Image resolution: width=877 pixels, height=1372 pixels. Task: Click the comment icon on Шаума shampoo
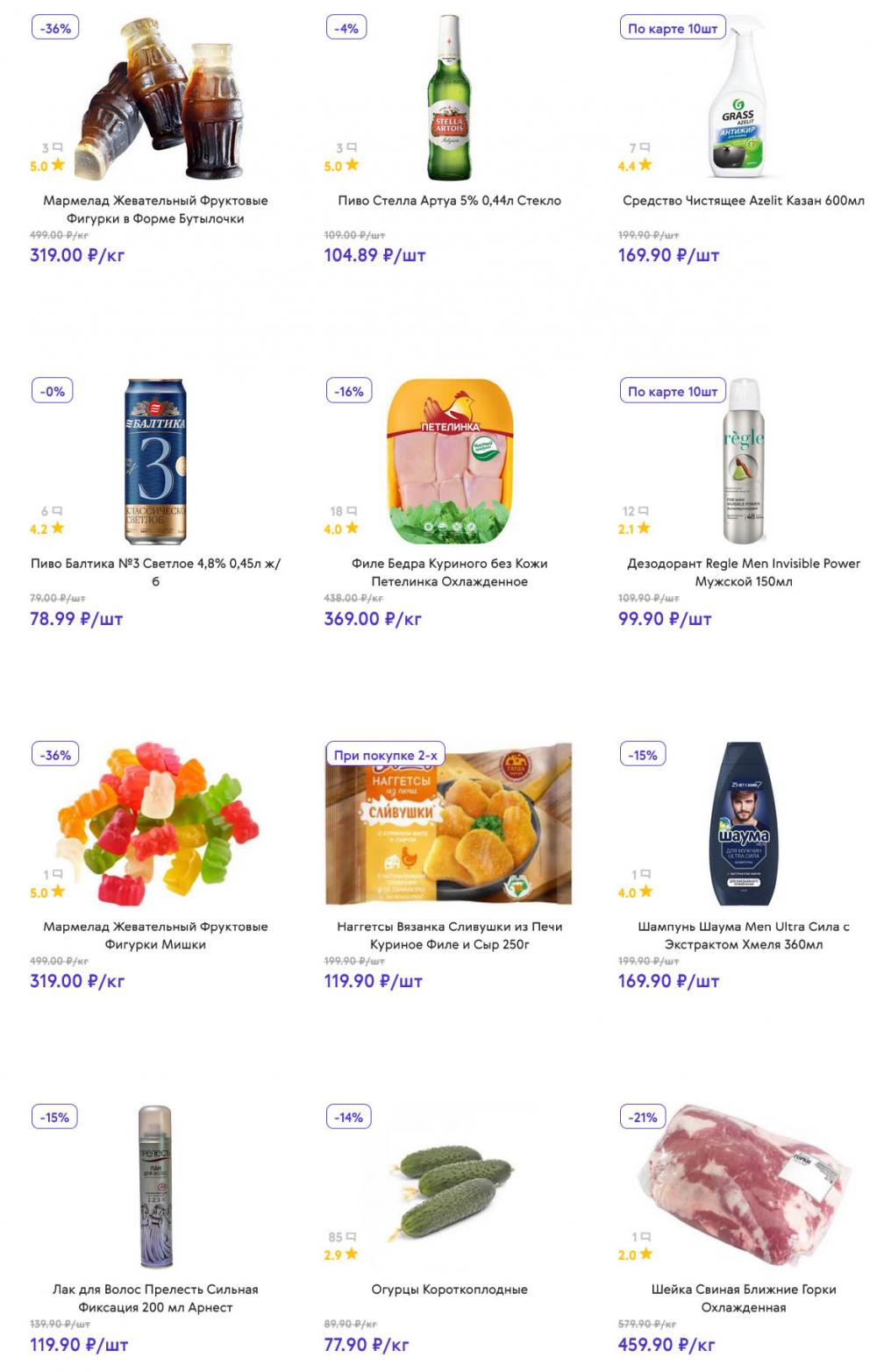pyautogui.click(x=646, y=874)
